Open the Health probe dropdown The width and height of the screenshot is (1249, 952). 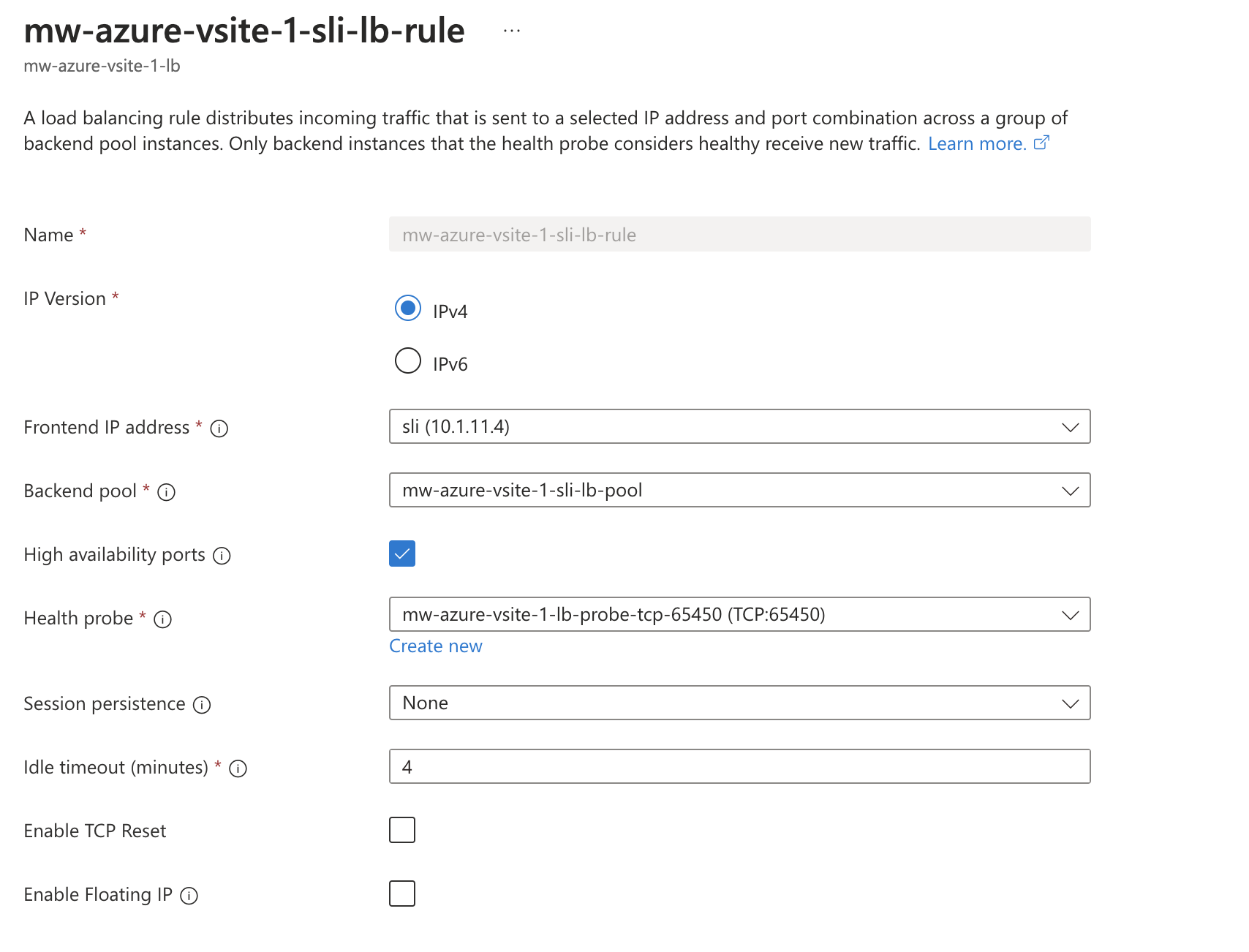(1070, 614)
